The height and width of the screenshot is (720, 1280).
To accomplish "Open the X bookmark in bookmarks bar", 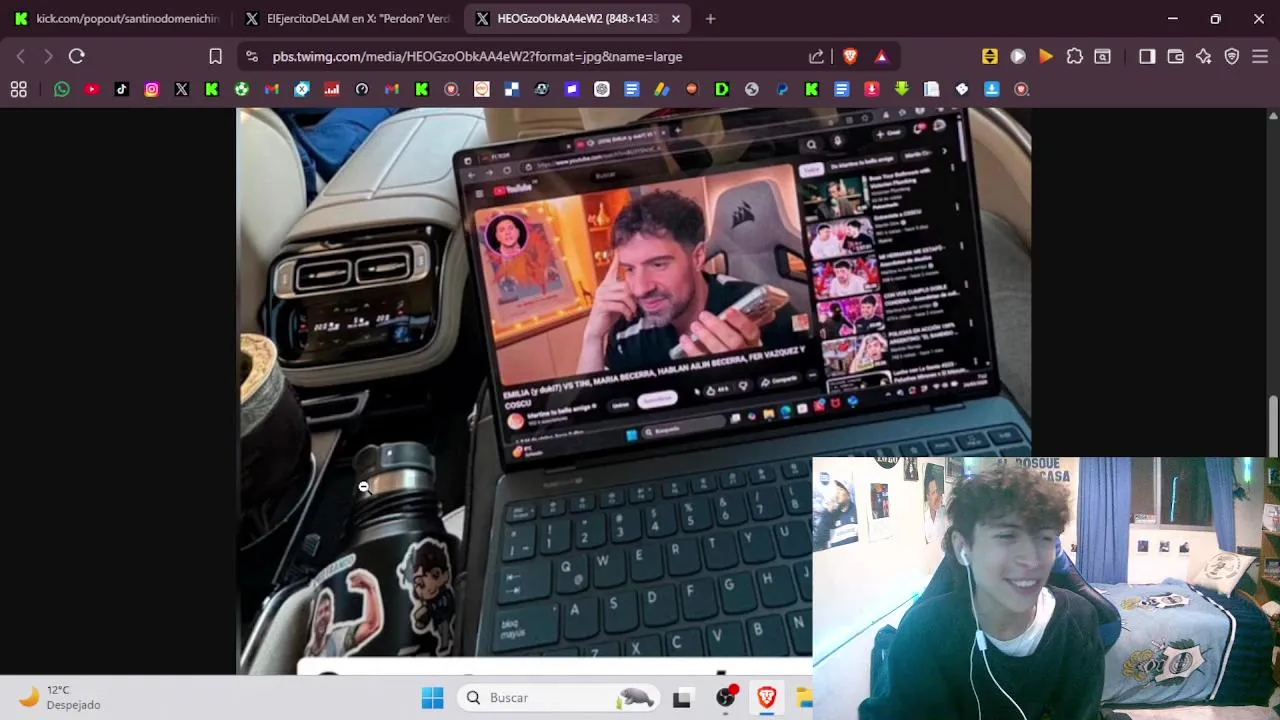I will (181, 90).
